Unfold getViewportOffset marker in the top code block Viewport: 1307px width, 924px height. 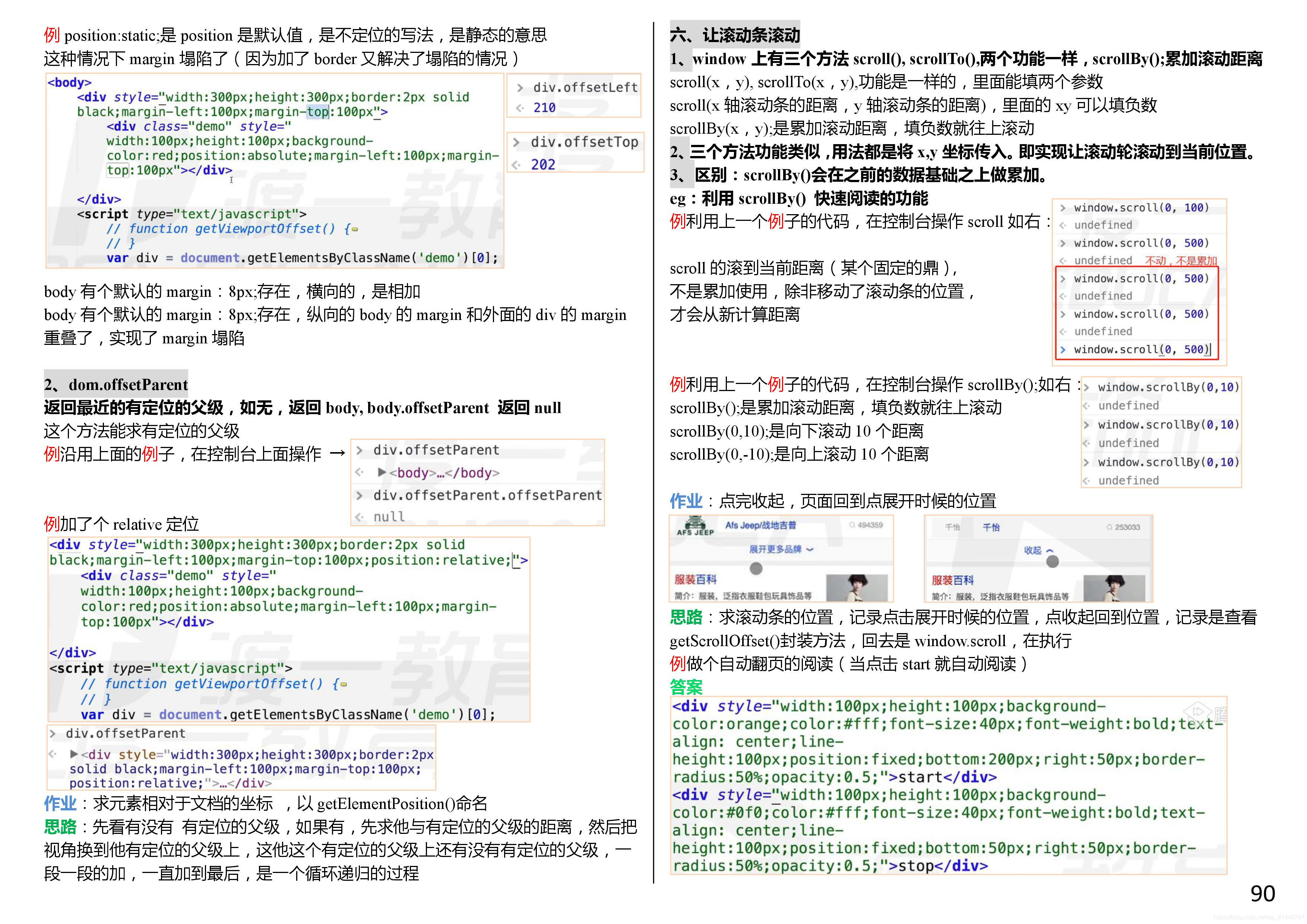[355, 229]
